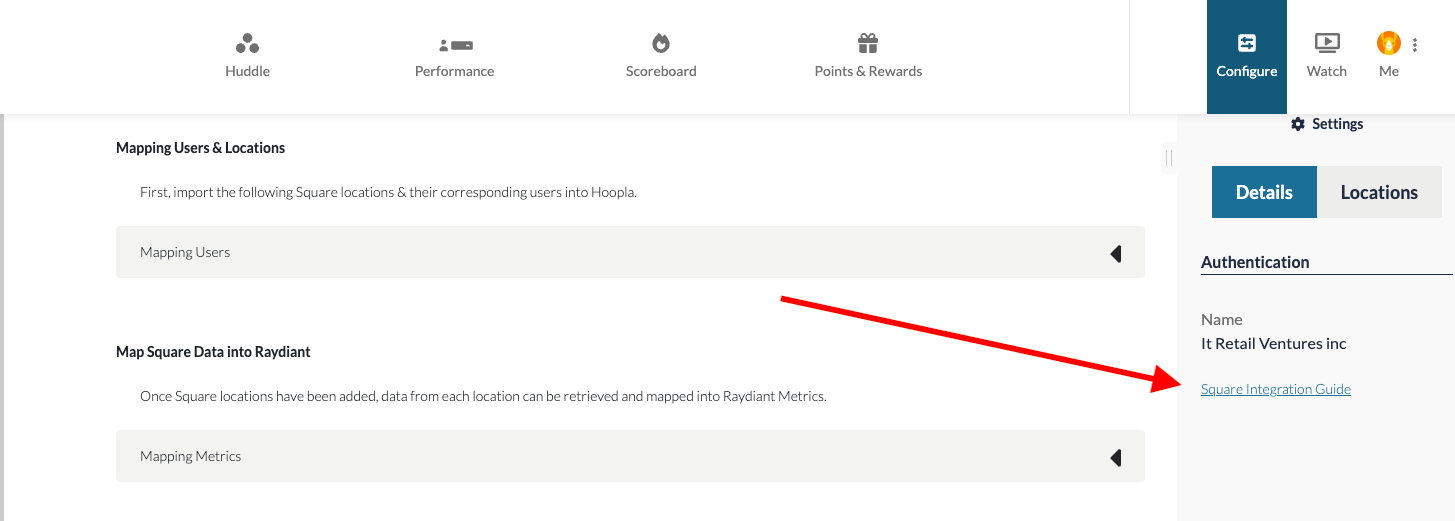Select the Points & Rewards gift icon
The image size is (1455, 521).
pyautogui.click(x=868, y=43)
